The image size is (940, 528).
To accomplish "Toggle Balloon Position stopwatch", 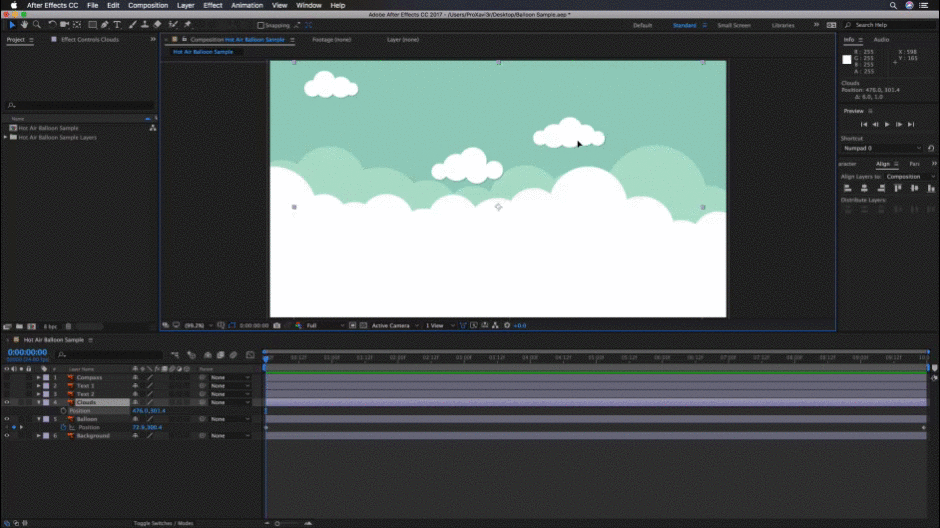I will (63, 427).
